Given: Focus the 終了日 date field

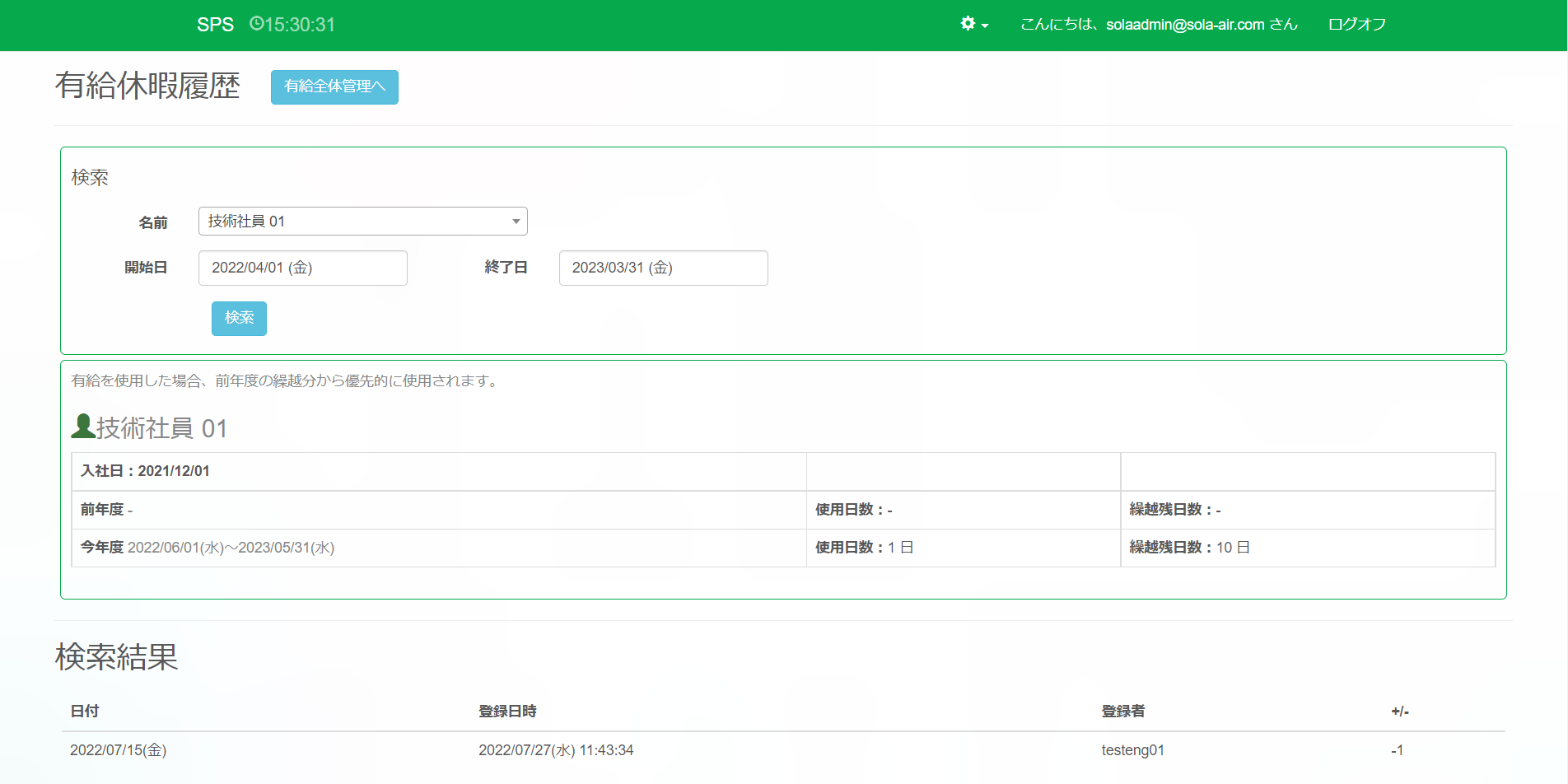Looking at the screenshot, I should (663, 268).
